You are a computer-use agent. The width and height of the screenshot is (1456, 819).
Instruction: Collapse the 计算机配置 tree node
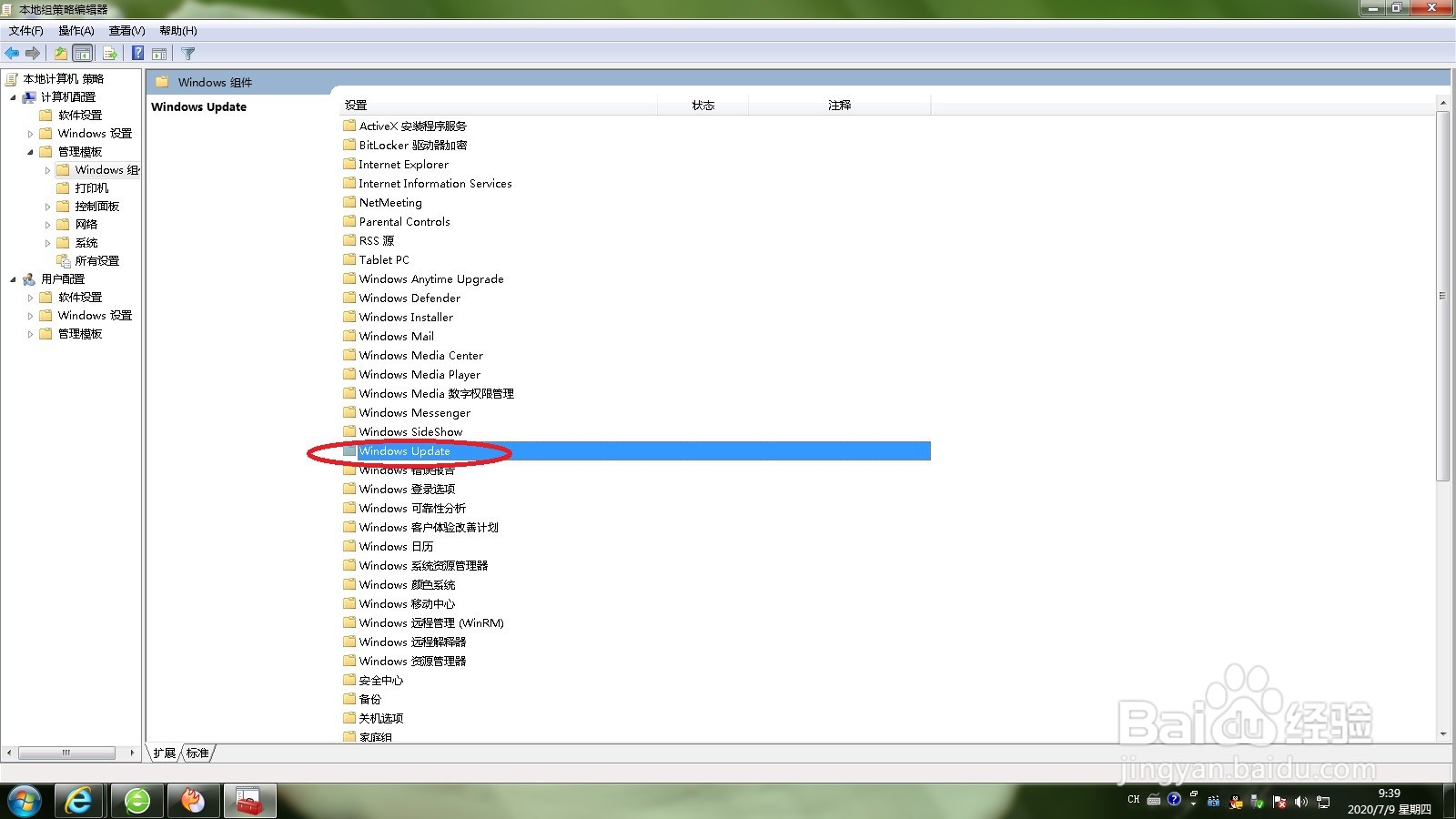13,97
